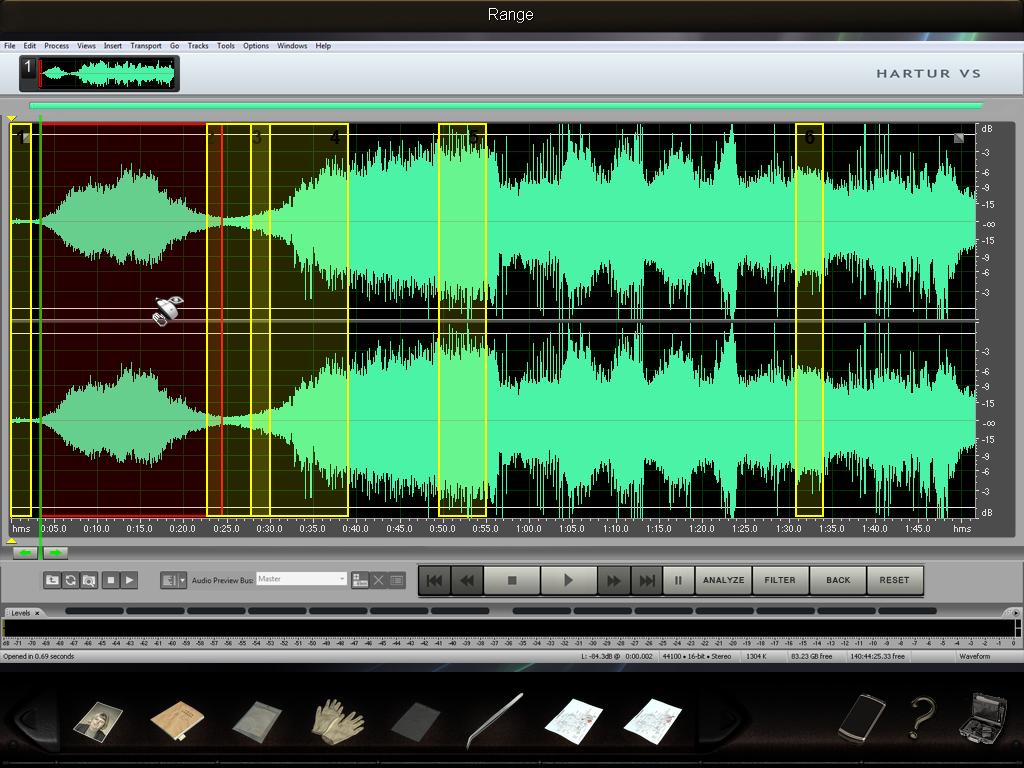
Task: Open the forensic toolkit case icon
Action: (984, 717)
